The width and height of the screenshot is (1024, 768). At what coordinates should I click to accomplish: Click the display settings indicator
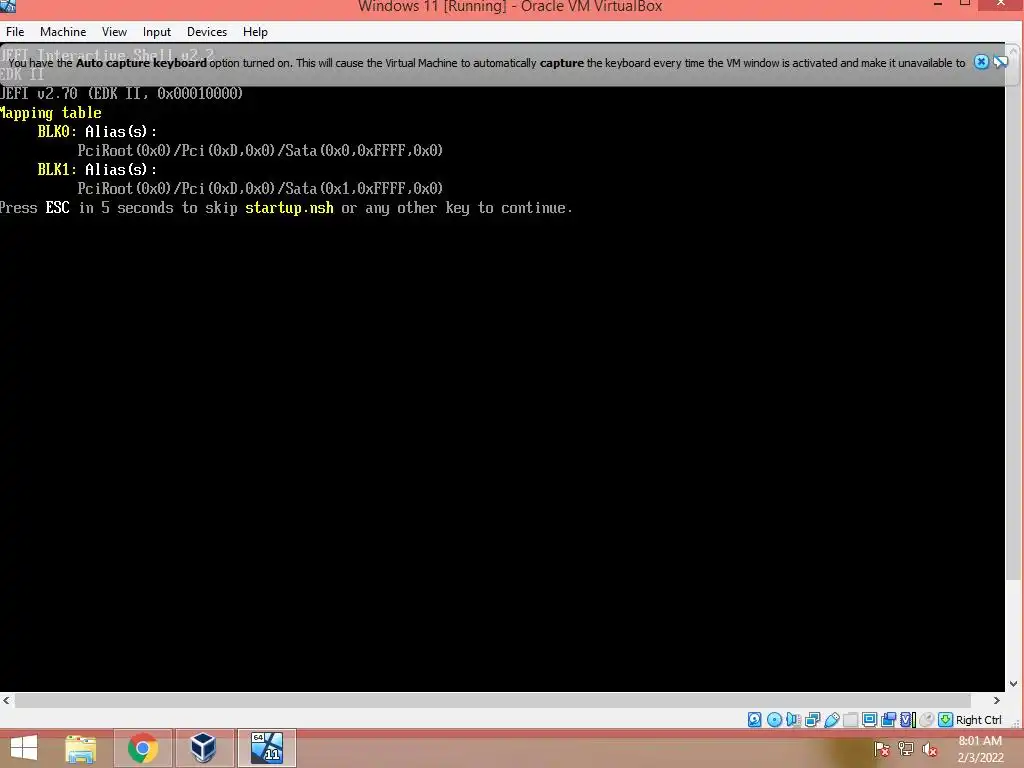(x=869, y=720)
